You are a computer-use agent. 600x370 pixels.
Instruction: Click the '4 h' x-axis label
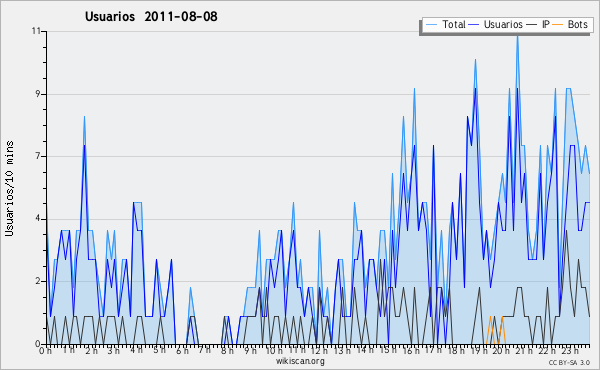[136, 350]
